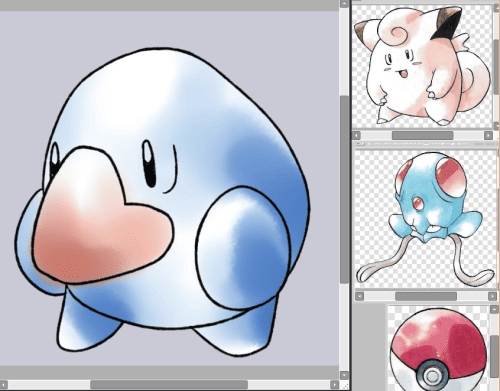Select the Clefairy reference image
Screen dimensions: 500x391
click(423, 66)
